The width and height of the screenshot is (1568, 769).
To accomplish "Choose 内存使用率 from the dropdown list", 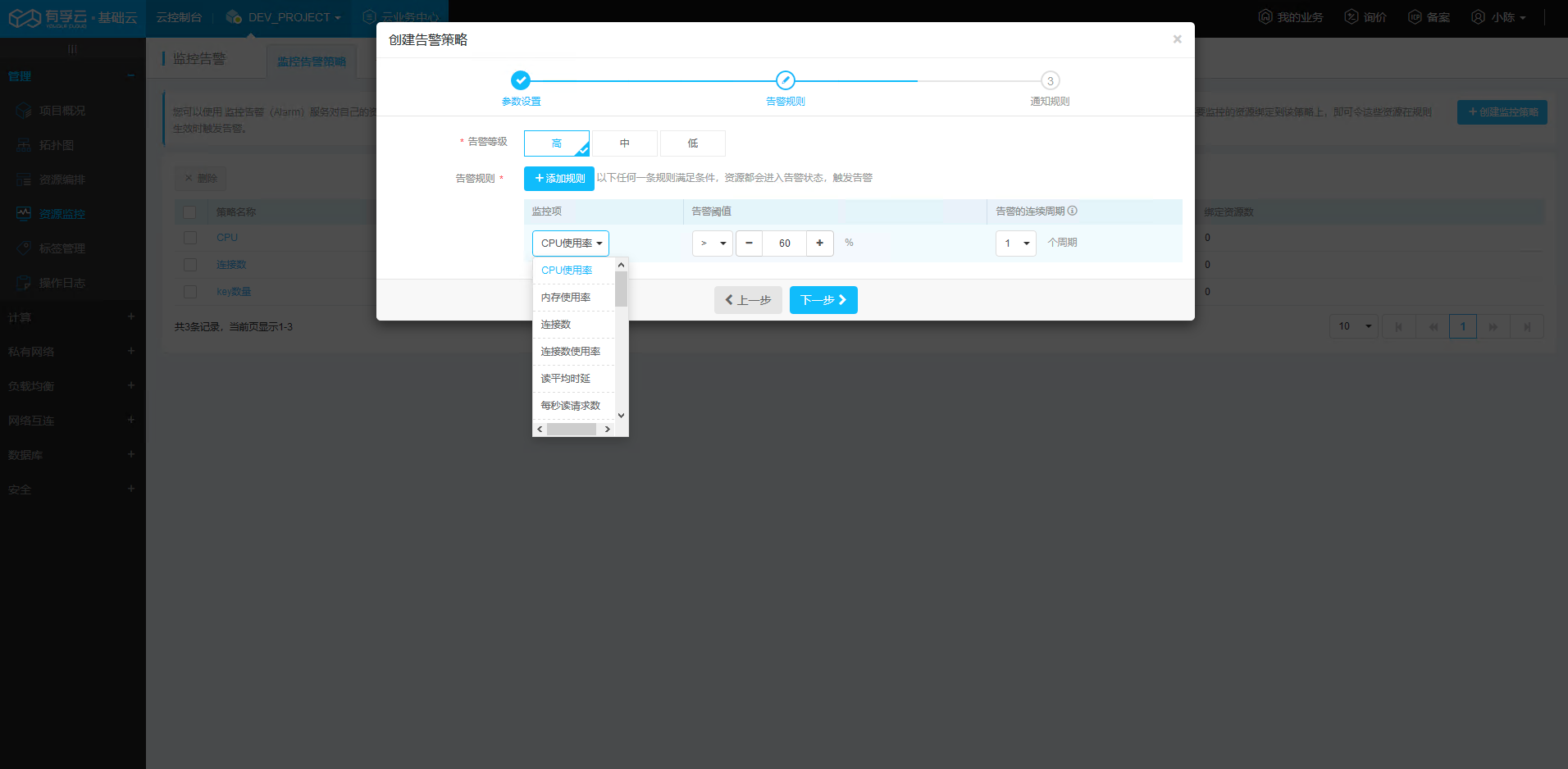I will coord(566,298).
